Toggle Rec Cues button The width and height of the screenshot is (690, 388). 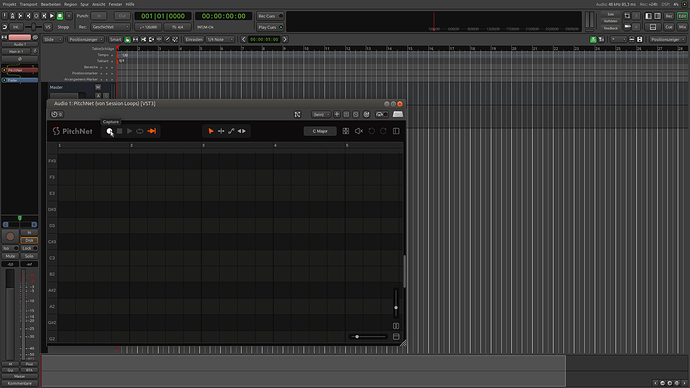[x=270, y=16]
